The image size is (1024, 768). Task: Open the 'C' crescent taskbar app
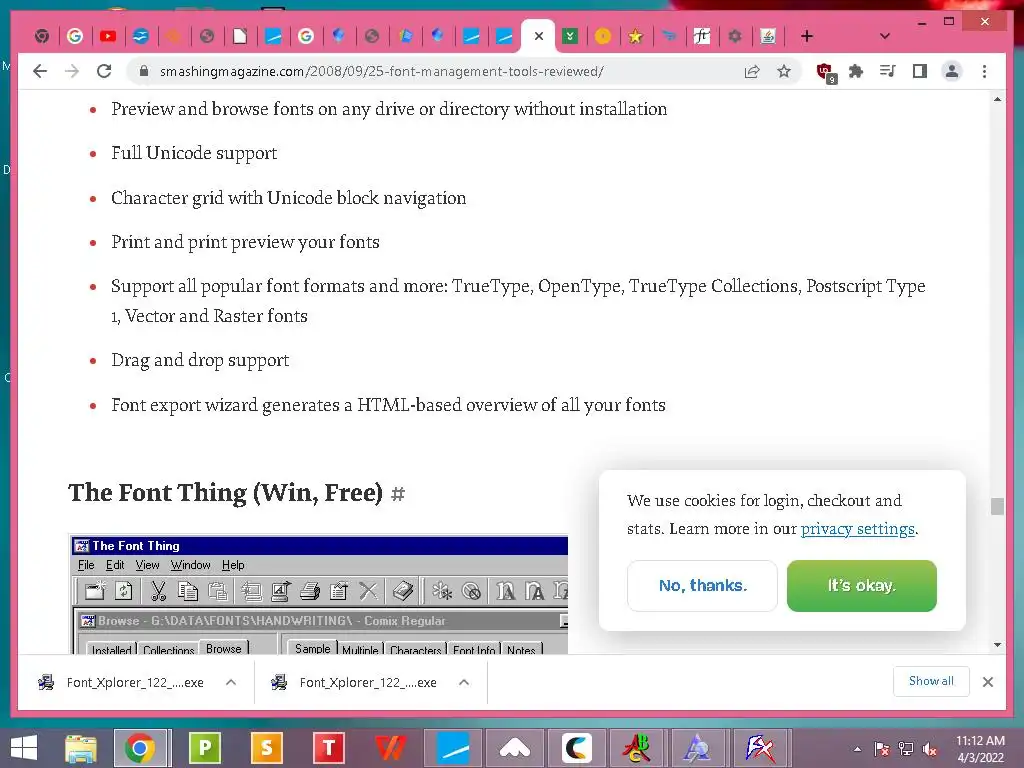[577, 748]
